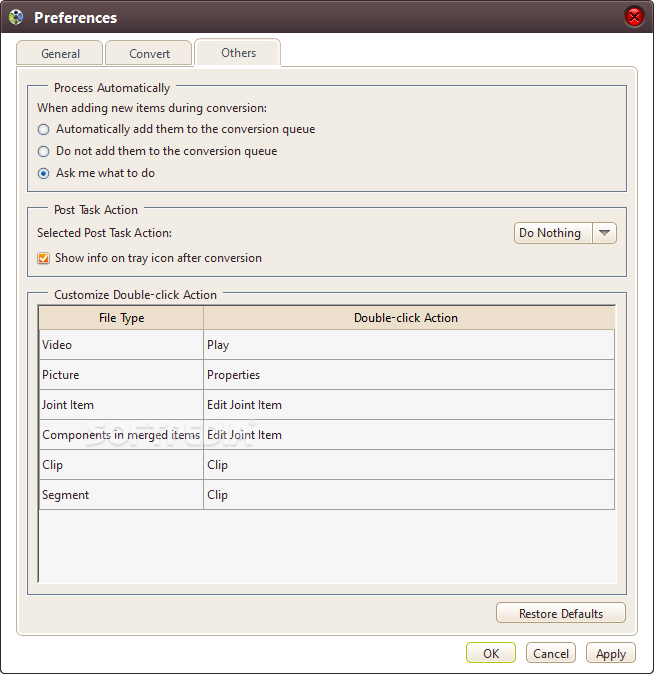Click the Play action for Video
The image size is (654, 674).
pos(409,345)
